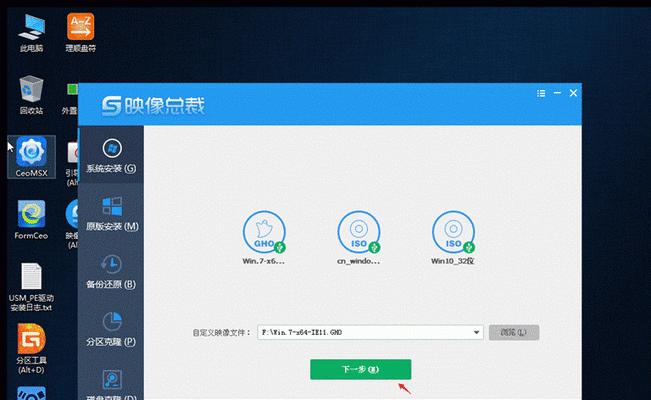
Task: Select the CeoMSX desktop icon
Action: point(32,157)
